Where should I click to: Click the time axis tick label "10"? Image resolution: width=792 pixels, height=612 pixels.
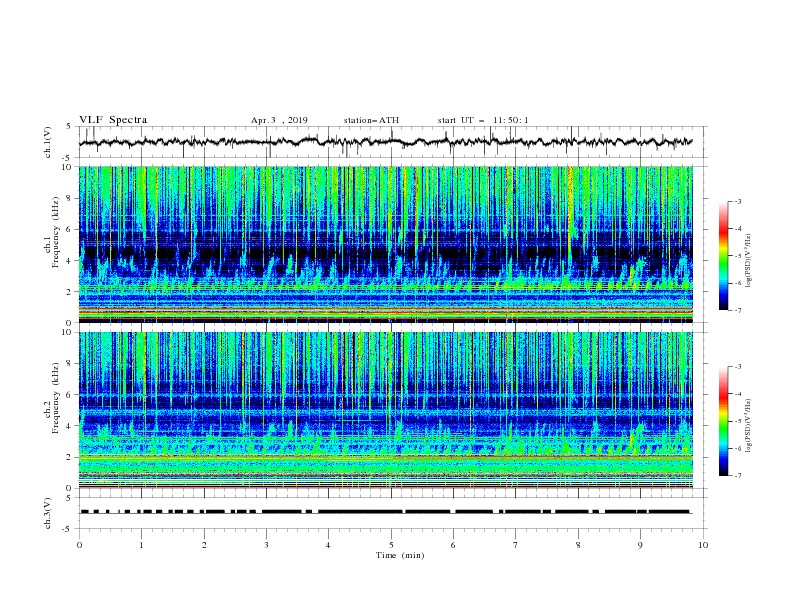(x=703, y=545)
